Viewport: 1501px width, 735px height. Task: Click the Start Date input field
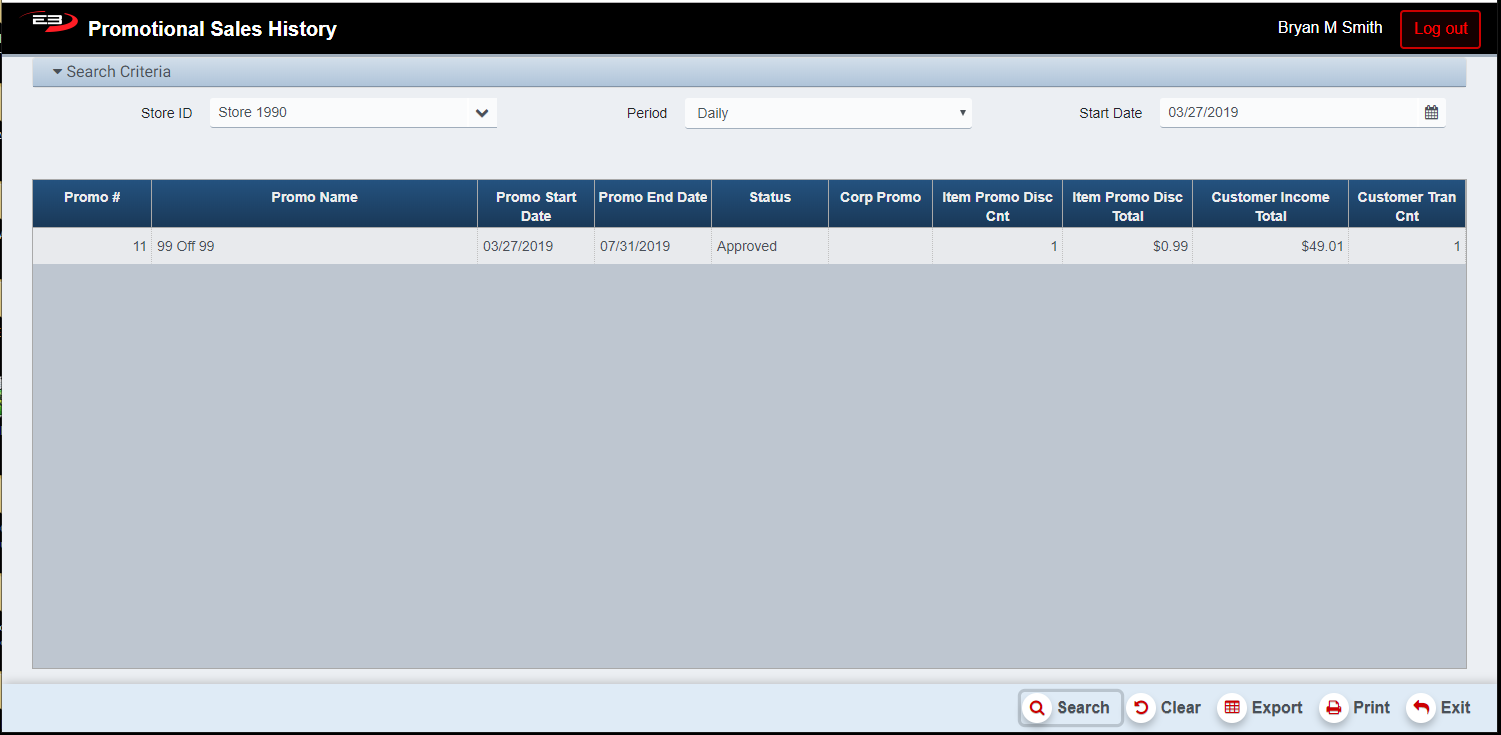[1288, 113]
